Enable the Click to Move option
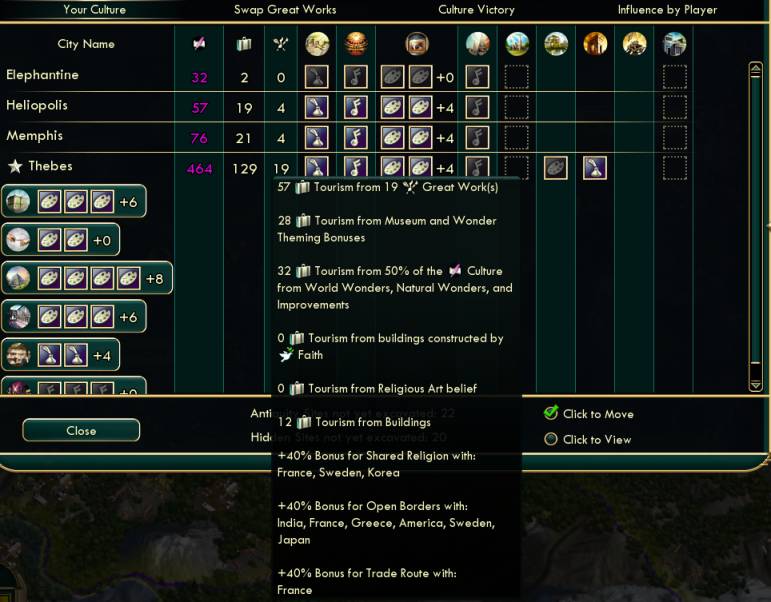The height and width of the screenshot is (602, 771). pyautogui.click(x=551, y=413)
